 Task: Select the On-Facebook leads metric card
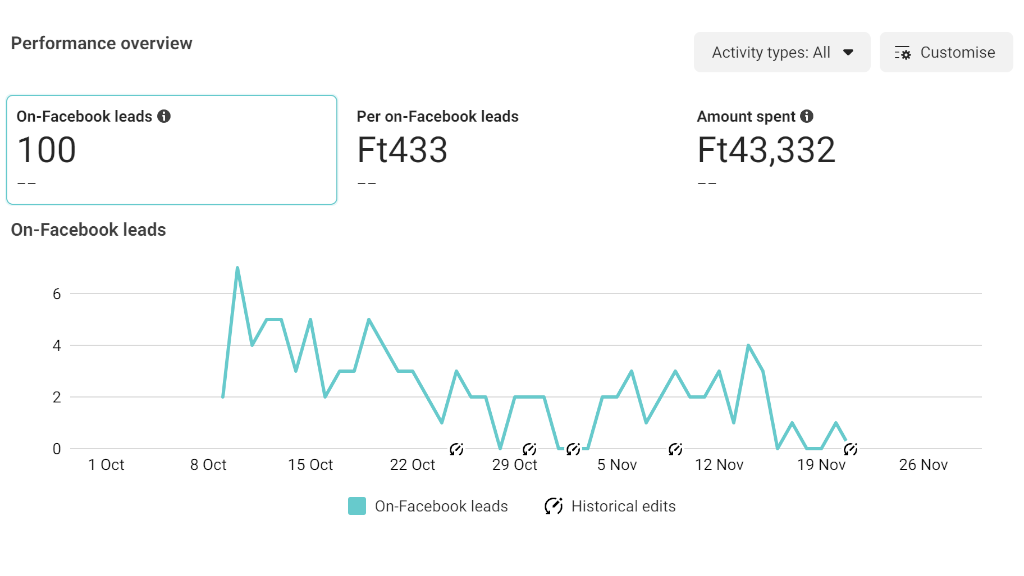pos(171,150)
